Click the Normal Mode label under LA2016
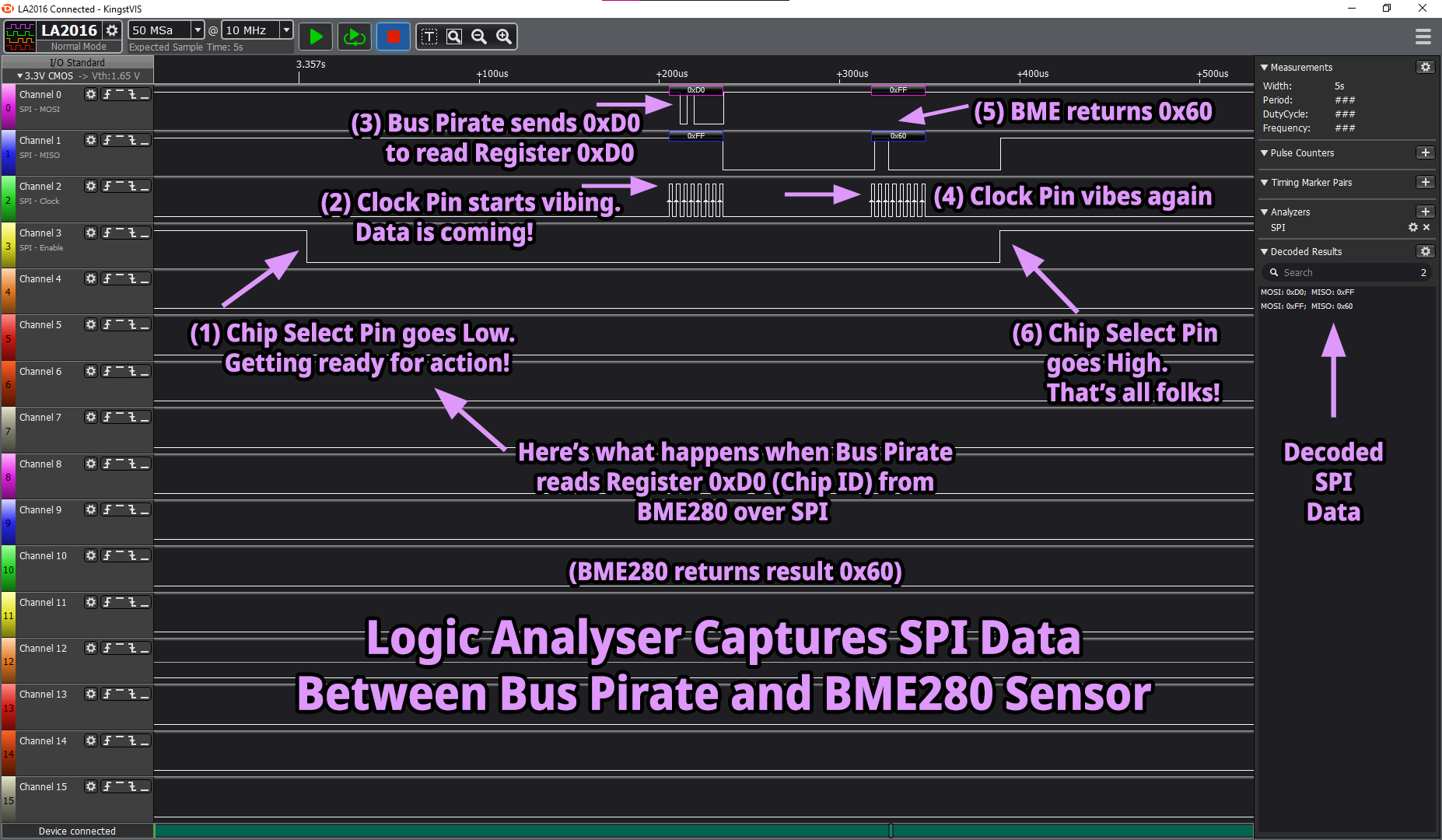 pyautogui.click(x=79, y=47)
